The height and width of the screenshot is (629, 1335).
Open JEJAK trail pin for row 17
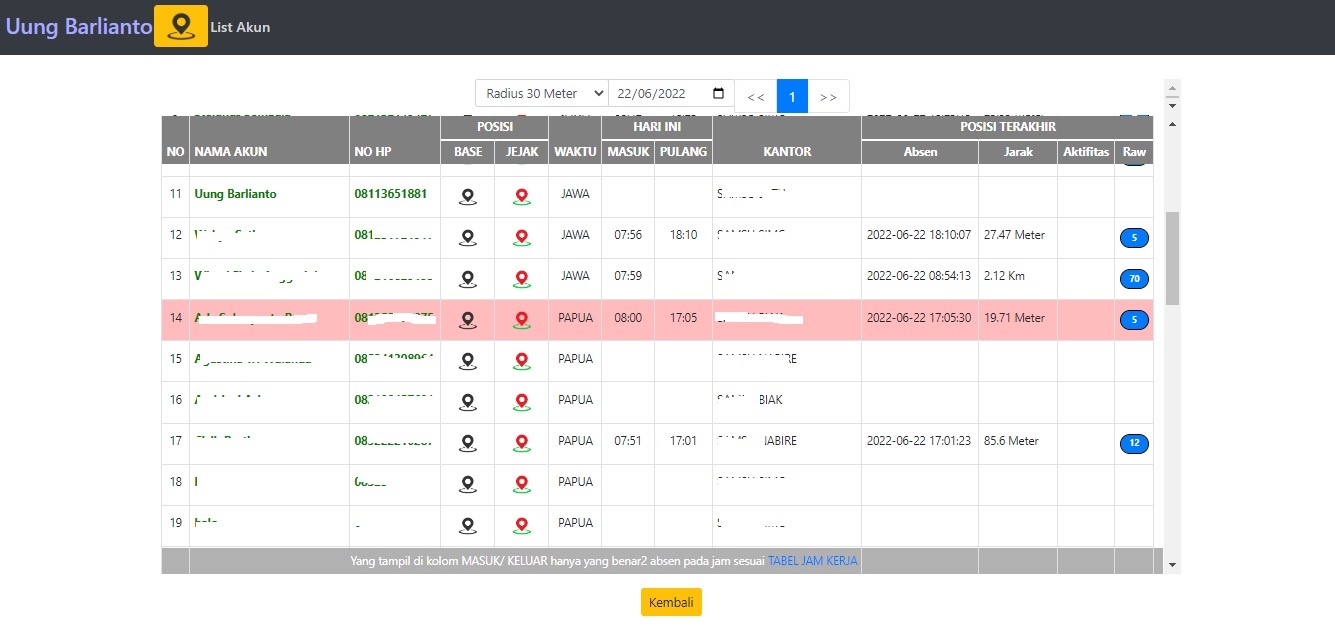point(521,442)
